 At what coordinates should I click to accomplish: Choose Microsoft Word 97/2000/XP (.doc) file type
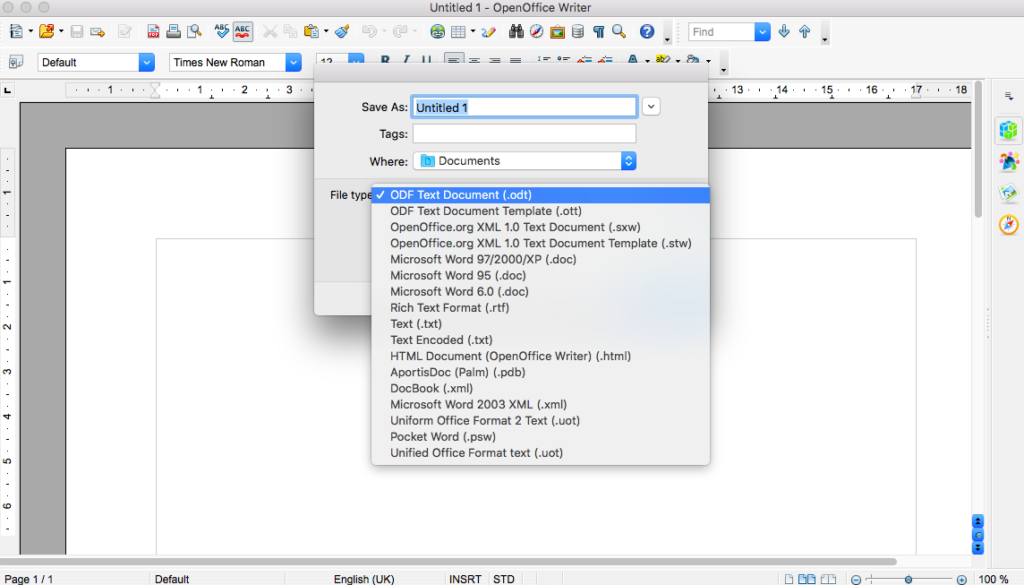[x=483, y=260]
